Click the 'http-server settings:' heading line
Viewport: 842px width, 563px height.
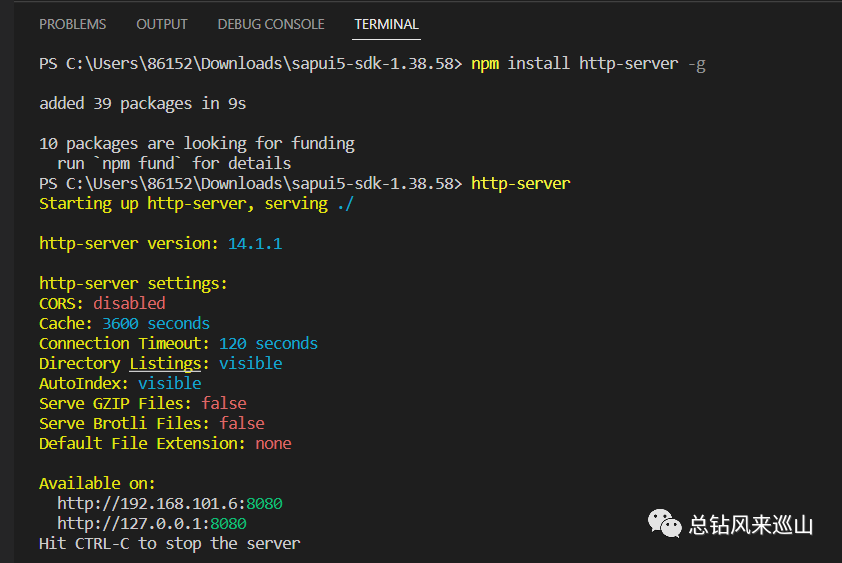[133, 283]
